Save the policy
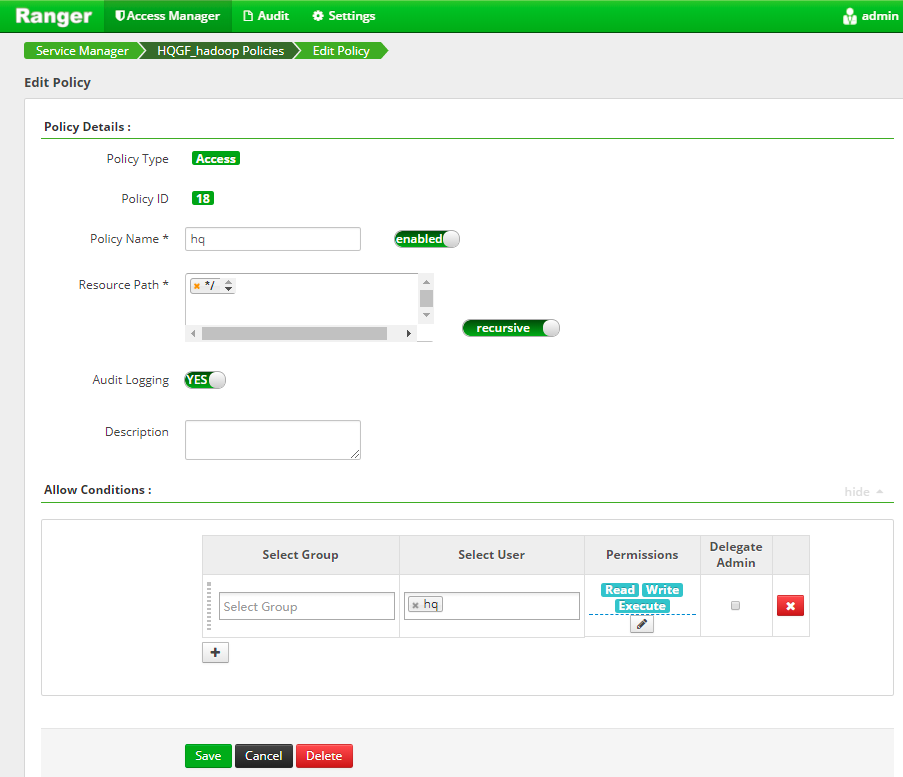903x777 pixels. [208, 756]
